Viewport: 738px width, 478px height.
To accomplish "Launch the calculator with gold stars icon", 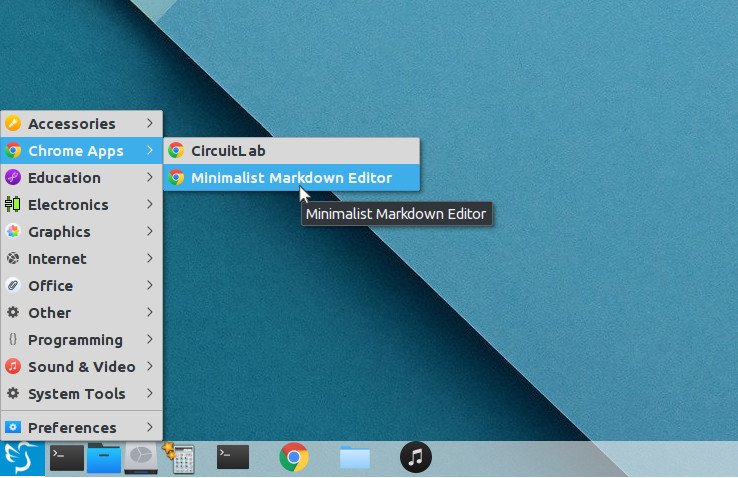I will (179, 457).
